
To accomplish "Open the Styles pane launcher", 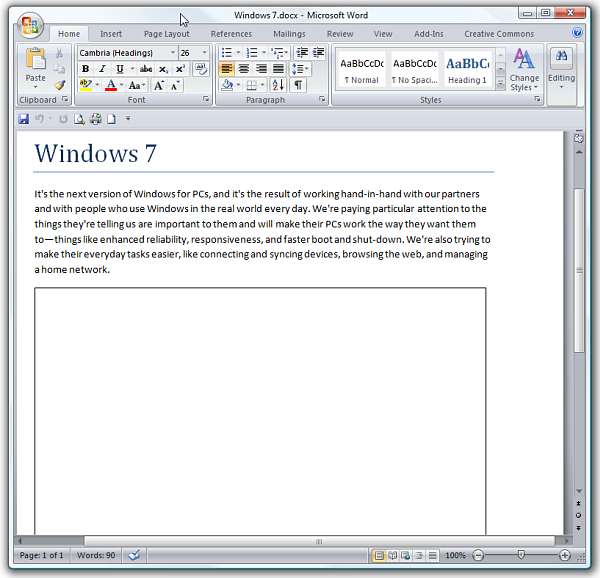I will (537, 99).
